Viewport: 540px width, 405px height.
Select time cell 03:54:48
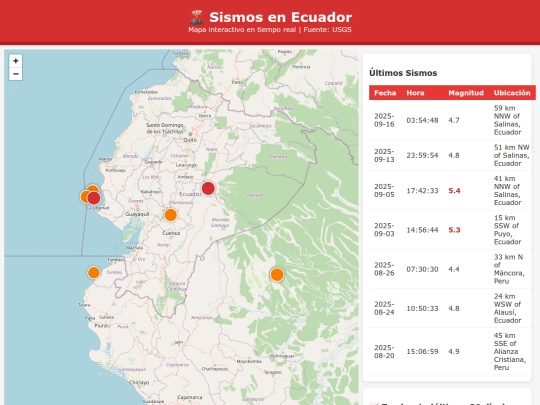pyautogui.click(x=422, y=120)
